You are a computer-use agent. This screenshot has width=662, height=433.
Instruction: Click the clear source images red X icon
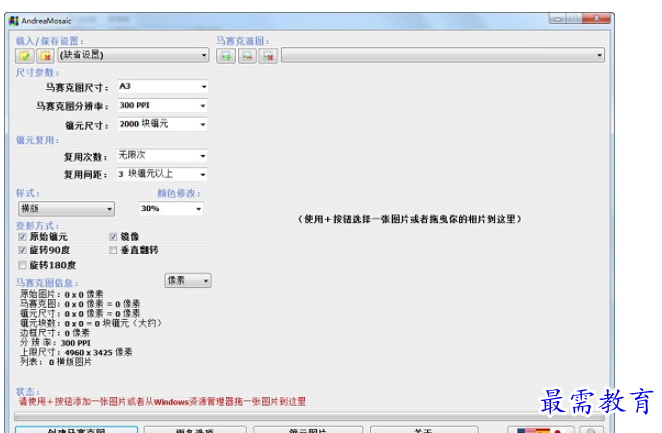[x=268, y=56]
